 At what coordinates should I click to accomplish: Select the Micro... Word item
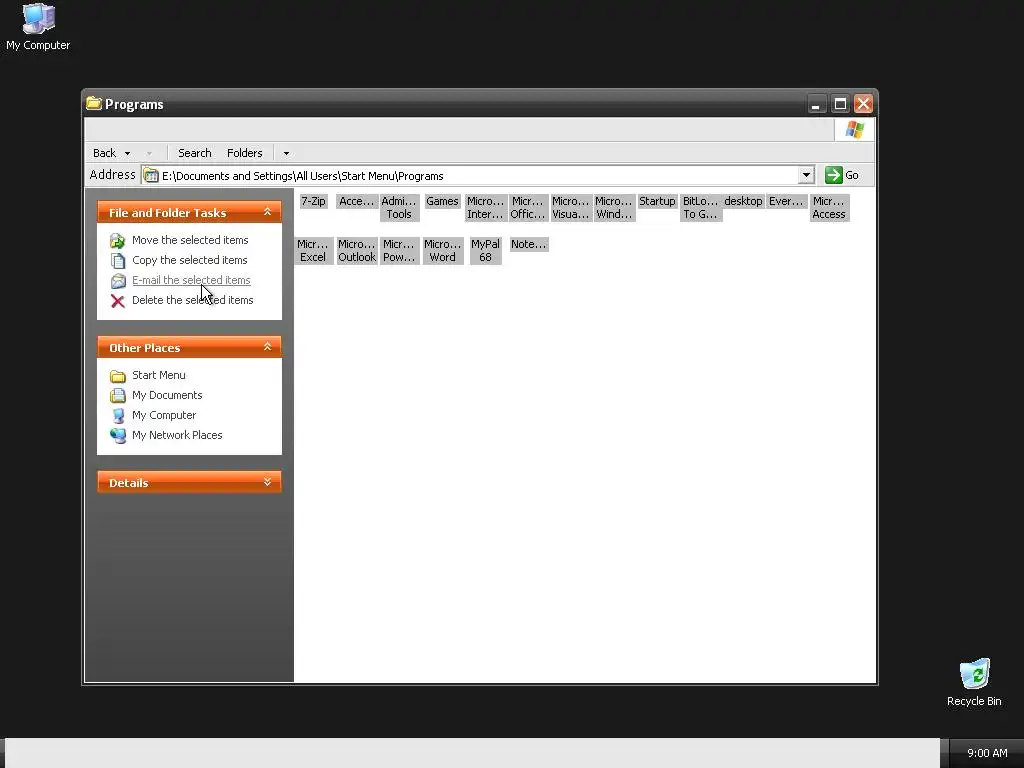pyautogui.click(x=442, y=251)
